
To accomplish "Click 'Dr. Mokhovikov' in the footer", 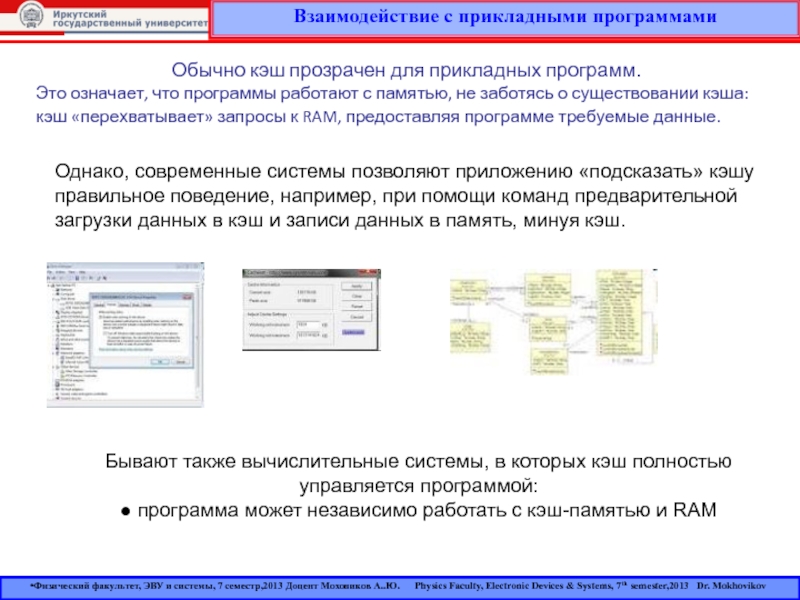I will point(731,586).
